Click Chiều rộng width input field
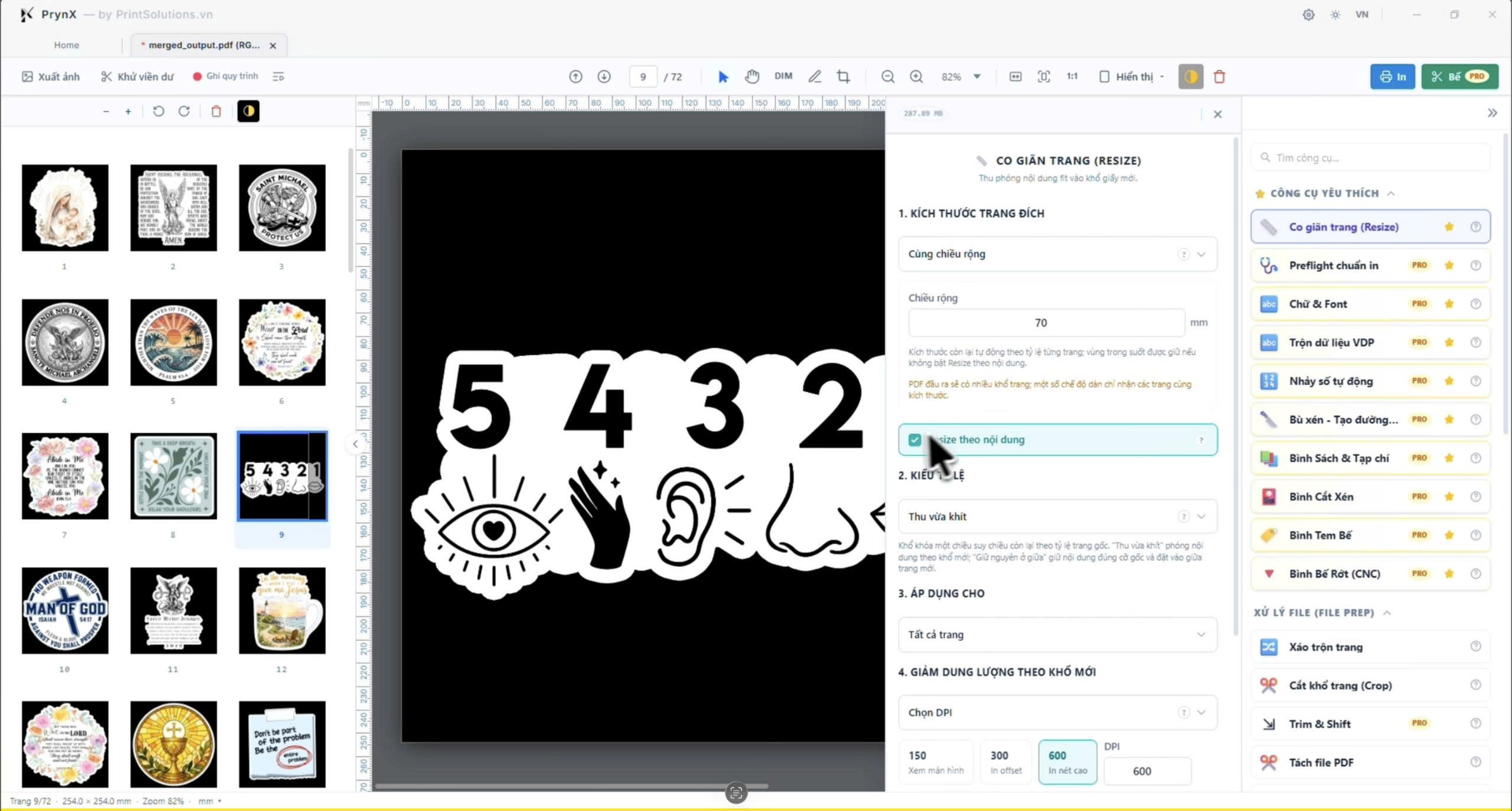The width and height of the screenshot is (1512, 811). [x=1046, y=323]
